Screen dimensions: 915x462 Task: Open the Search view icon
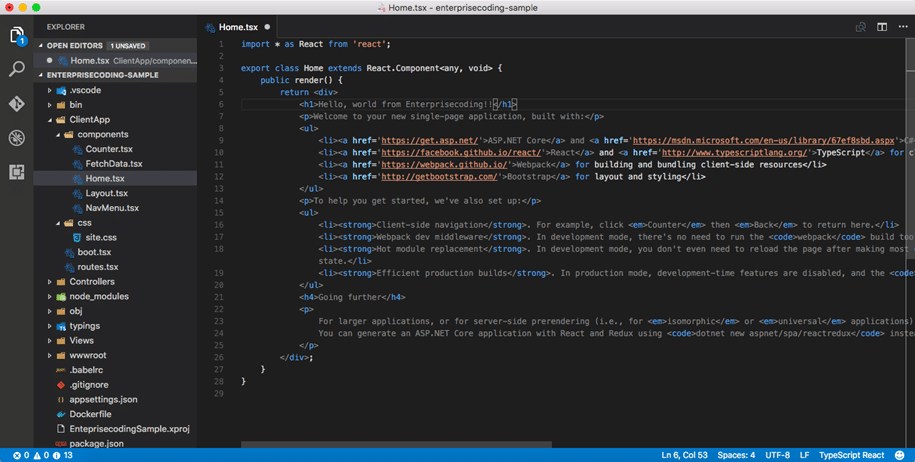click(17, 69)
